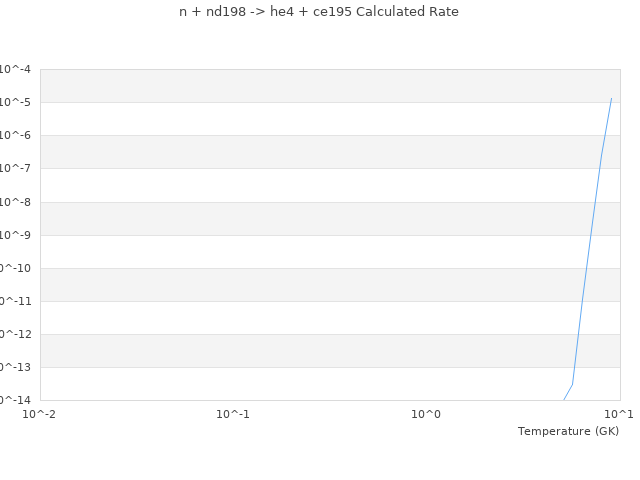Click the 10^-13 y-axis tick label
640x480 pixels.
[x=14, y=367]
